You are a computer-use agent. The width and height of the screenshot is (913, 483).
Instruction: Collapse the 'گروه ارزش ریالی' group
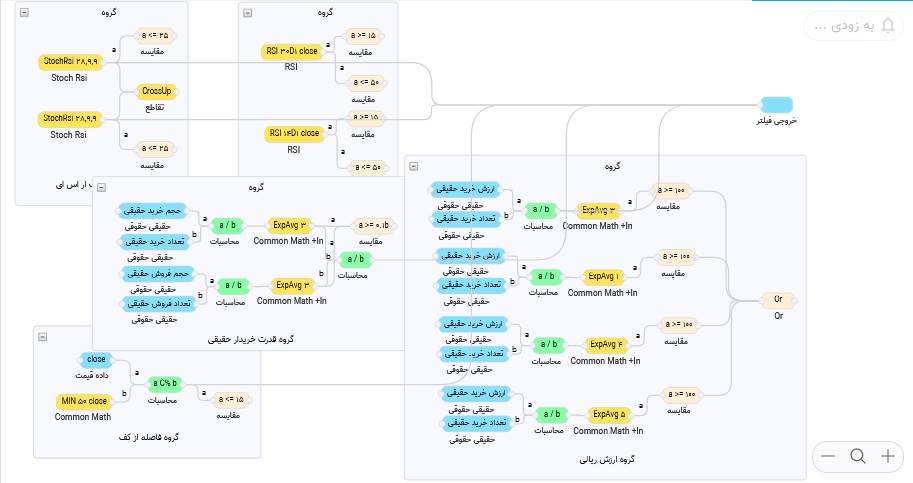[x=413, y=166]
